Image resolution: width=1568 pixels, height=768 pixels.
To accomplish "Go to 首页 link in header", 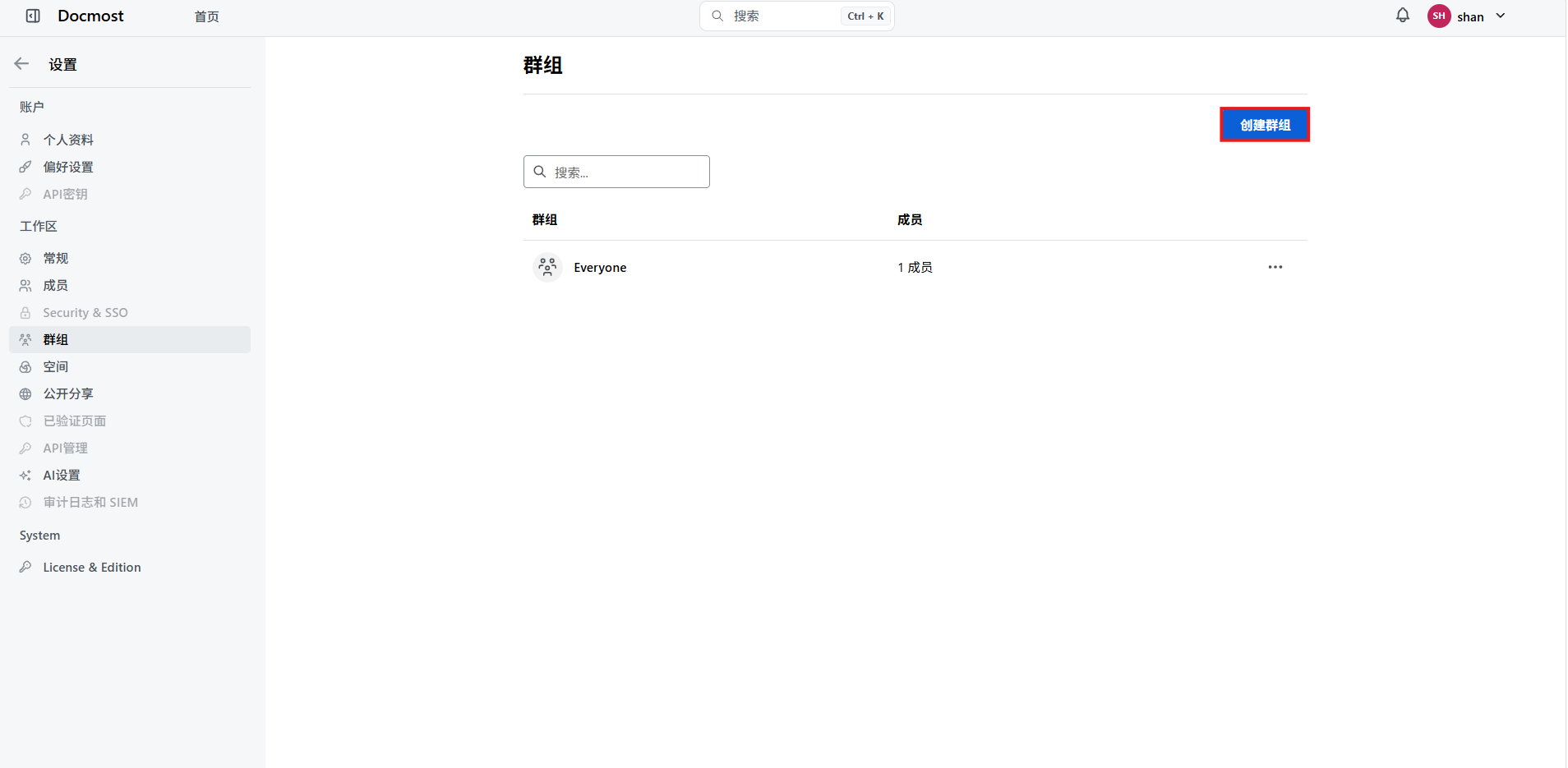I will [x=206, y=16].
